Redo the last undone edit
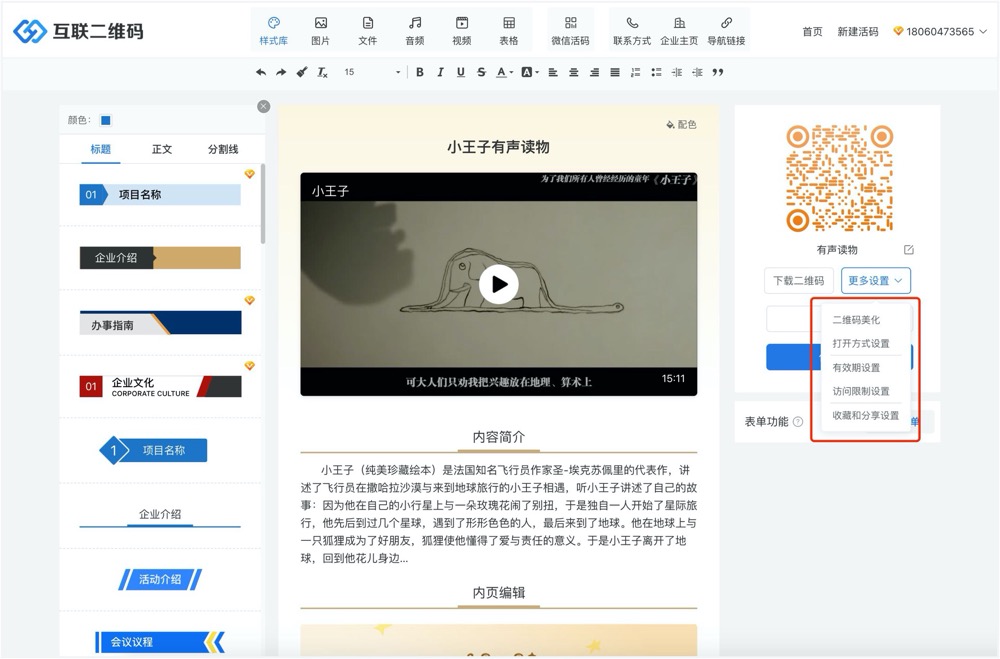The height and width of the screenshot is (659, 1000). coord(281,72)
